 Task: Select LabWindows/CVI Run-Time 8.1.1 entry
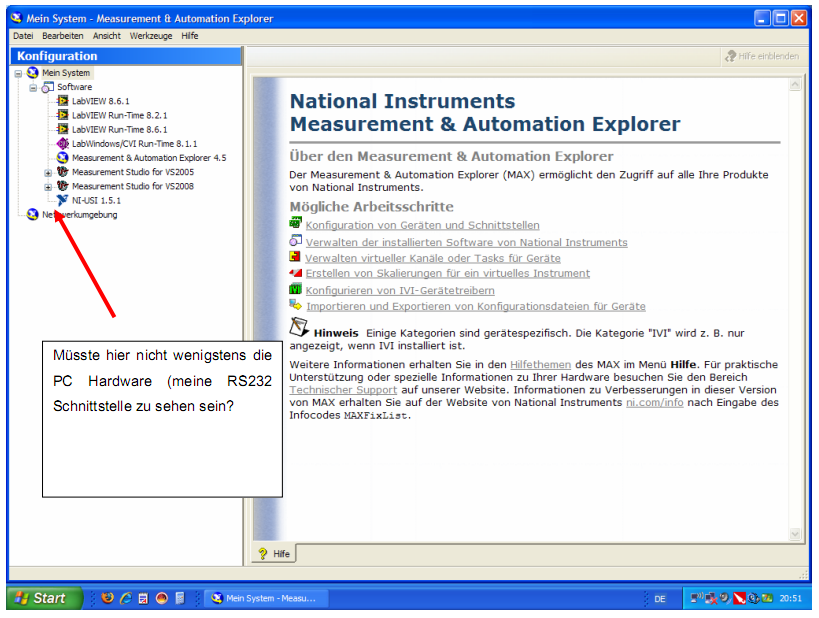(x=134, y=143)
